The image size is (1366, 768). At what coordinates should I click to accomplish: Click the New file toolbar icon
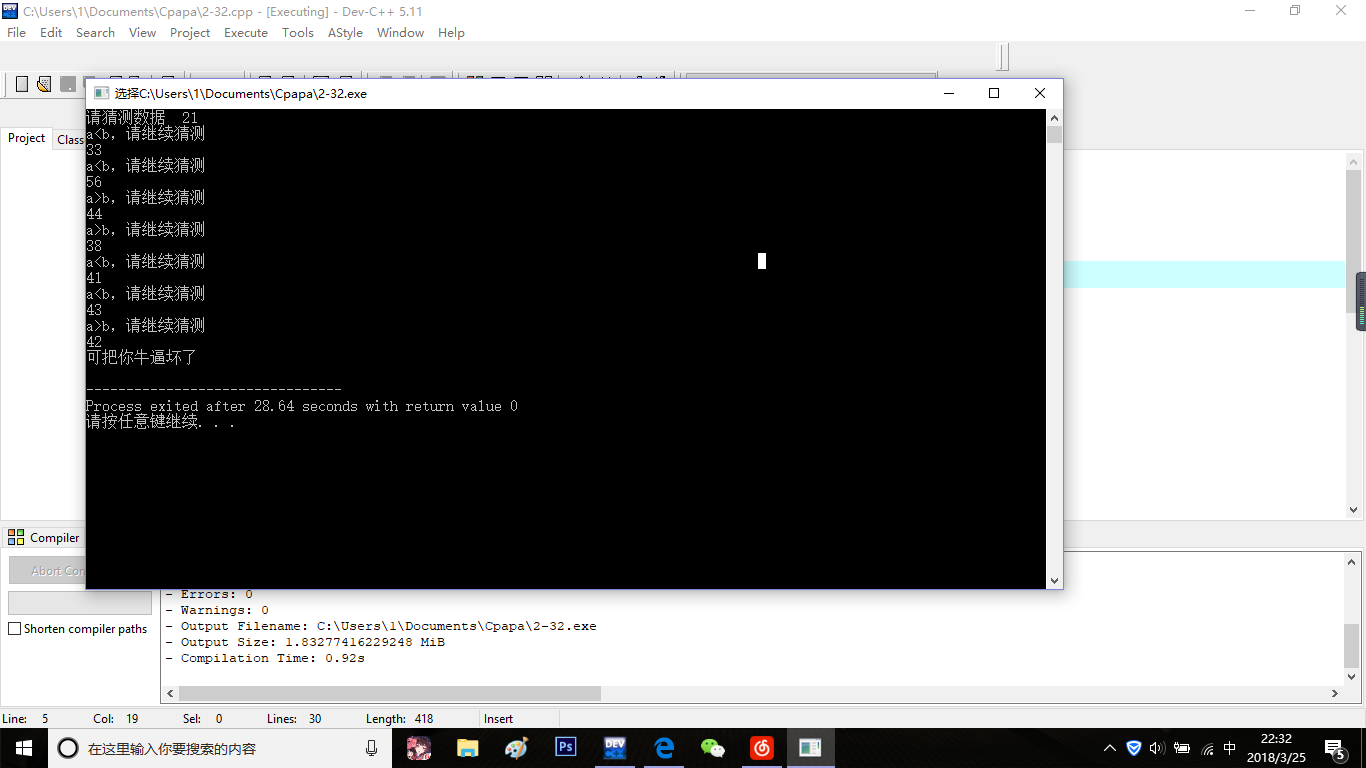[x=22, y=84]
